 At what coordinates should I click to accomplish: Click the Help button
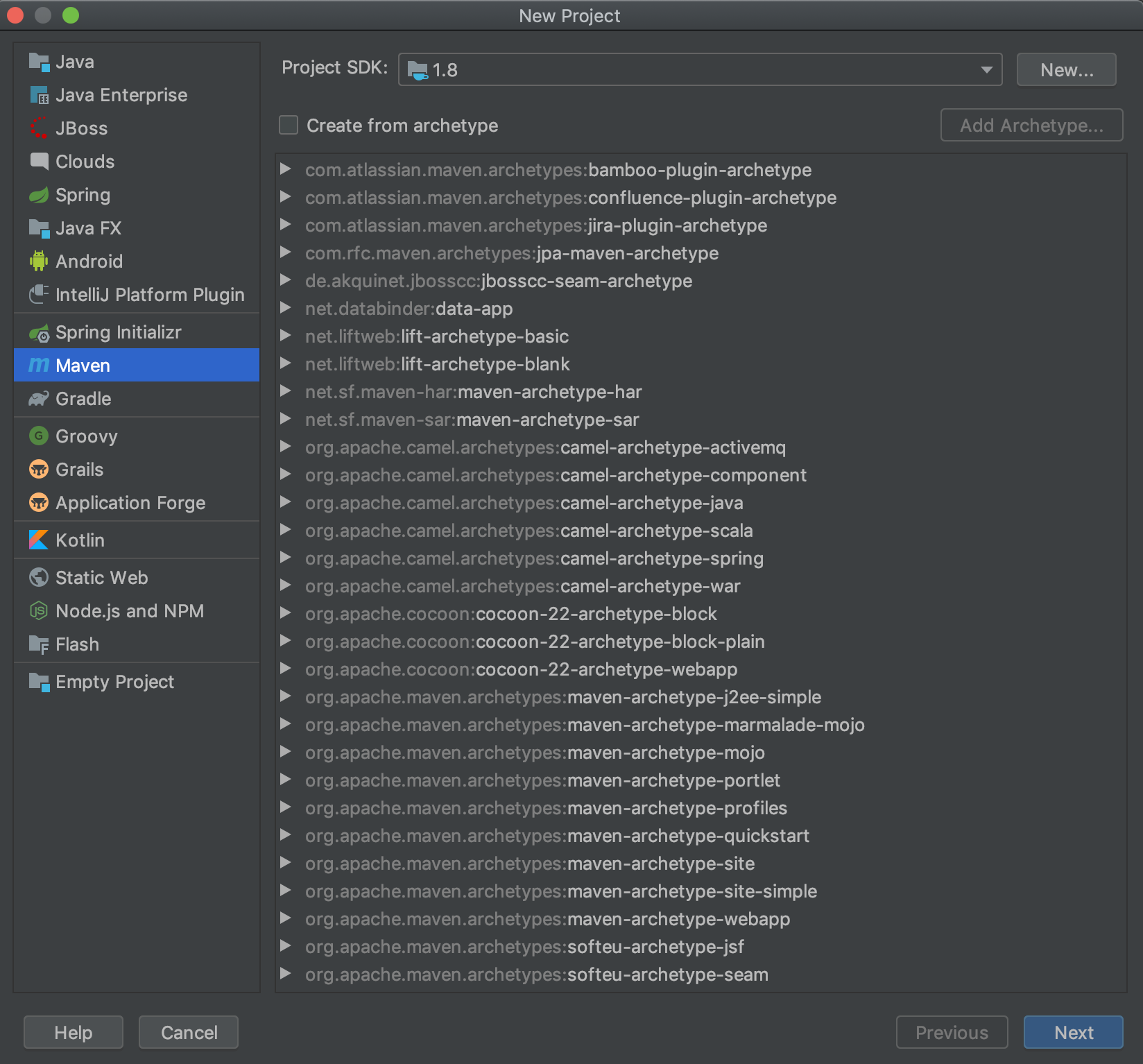click(x=74, y=1033)
